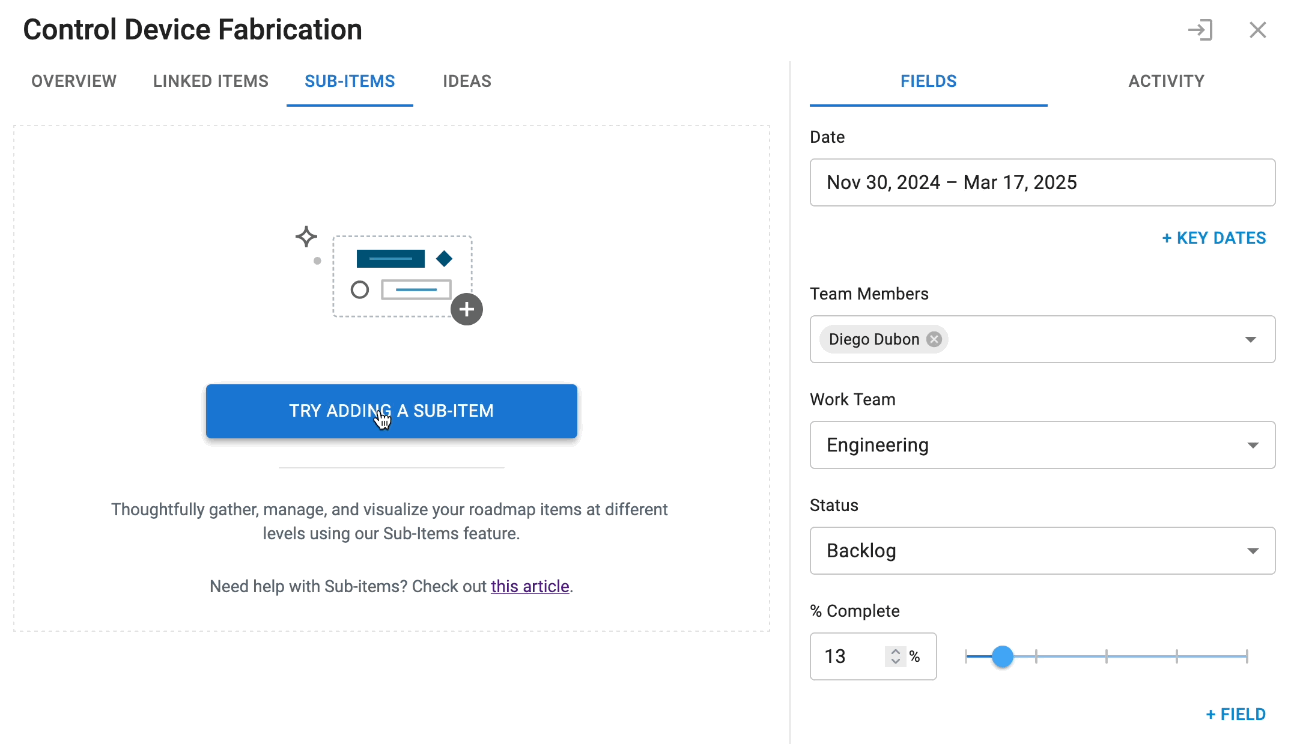The width and height of the screenshot is (1300, 744).
Task: Click the upper stepper arrow to increase percent complete
Action: tap(895, 650)
